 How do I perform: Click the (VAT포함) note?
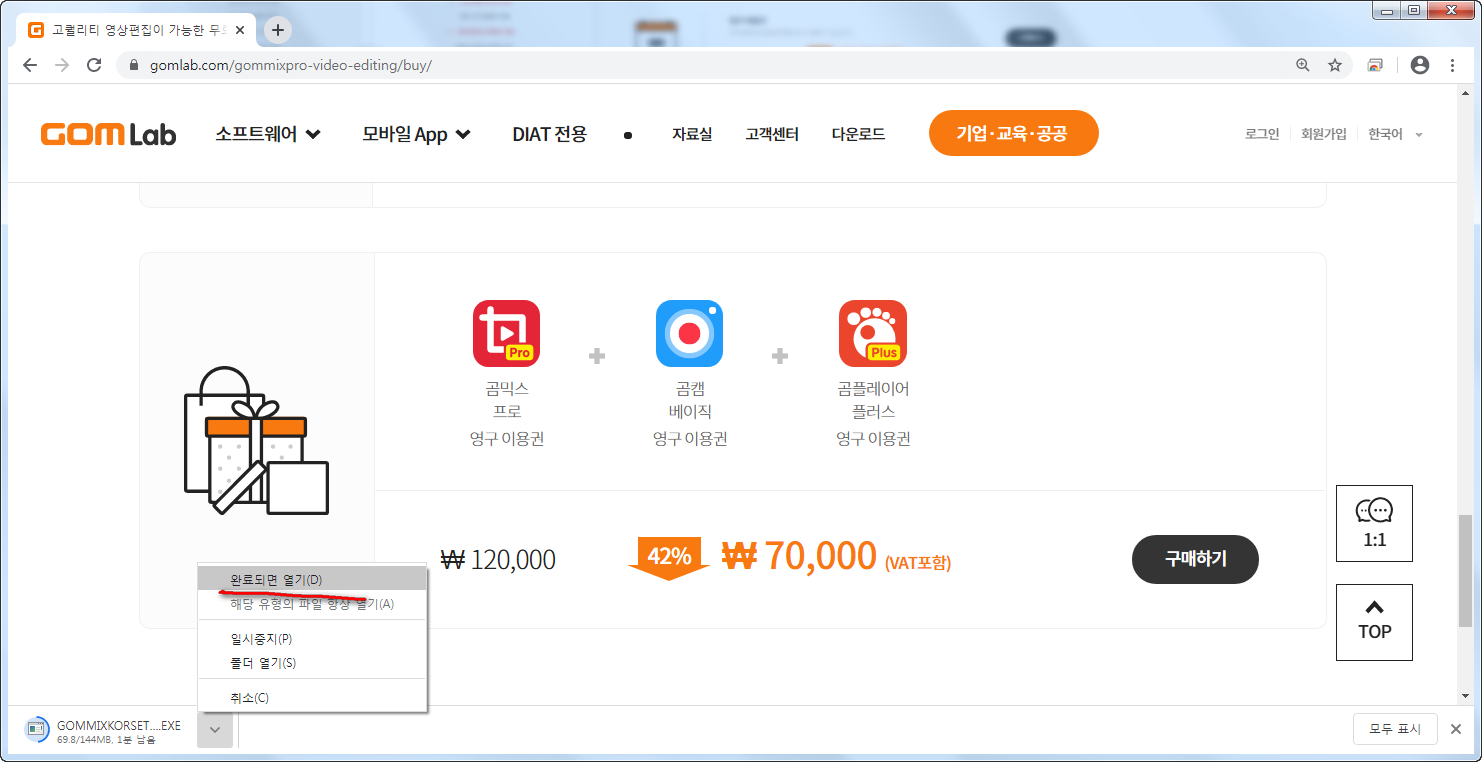pos(918,563)
